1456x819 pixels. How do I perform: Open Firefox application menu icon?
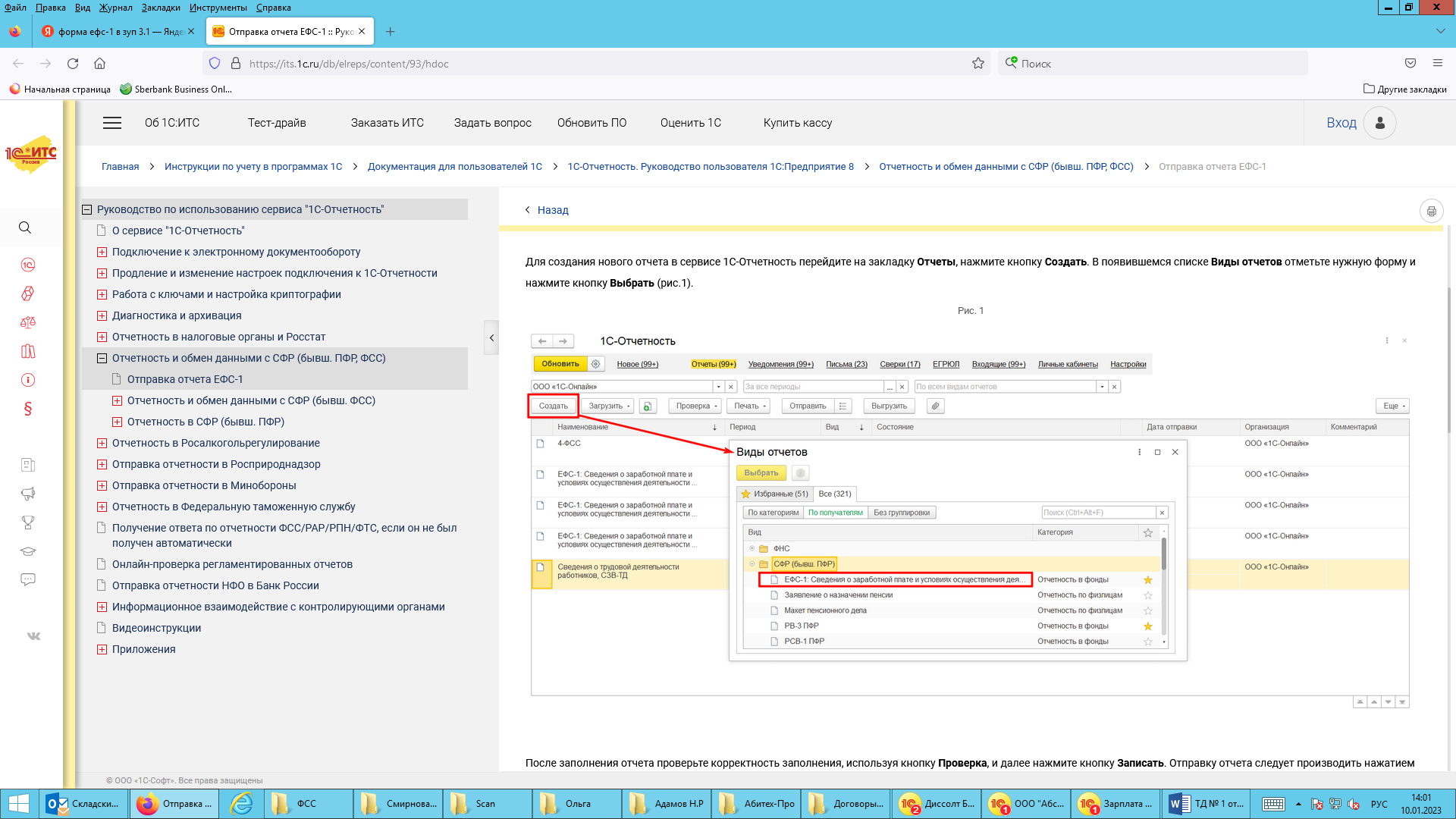1437,64
